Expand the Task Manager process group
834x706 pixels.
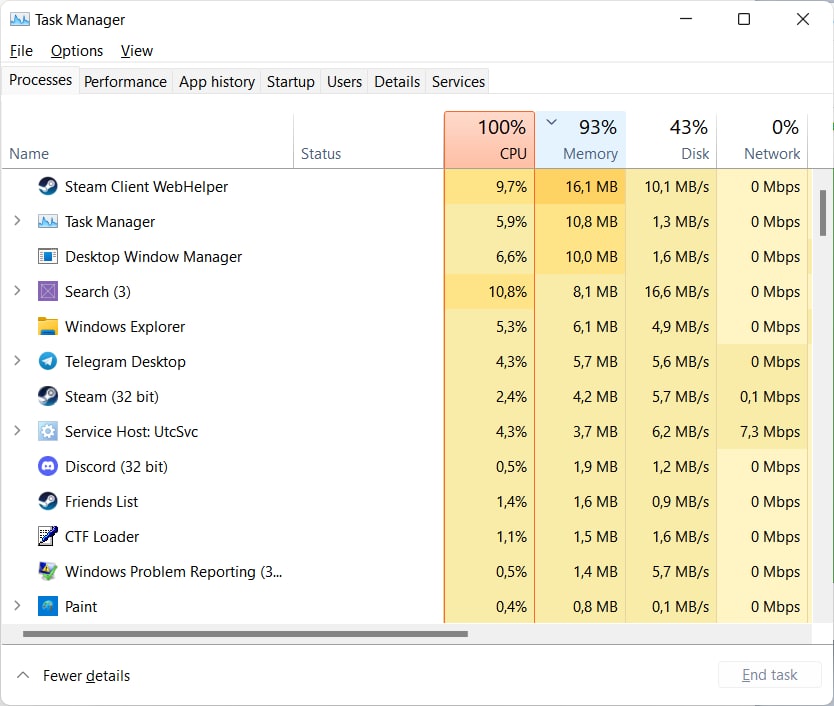[17, 221]
